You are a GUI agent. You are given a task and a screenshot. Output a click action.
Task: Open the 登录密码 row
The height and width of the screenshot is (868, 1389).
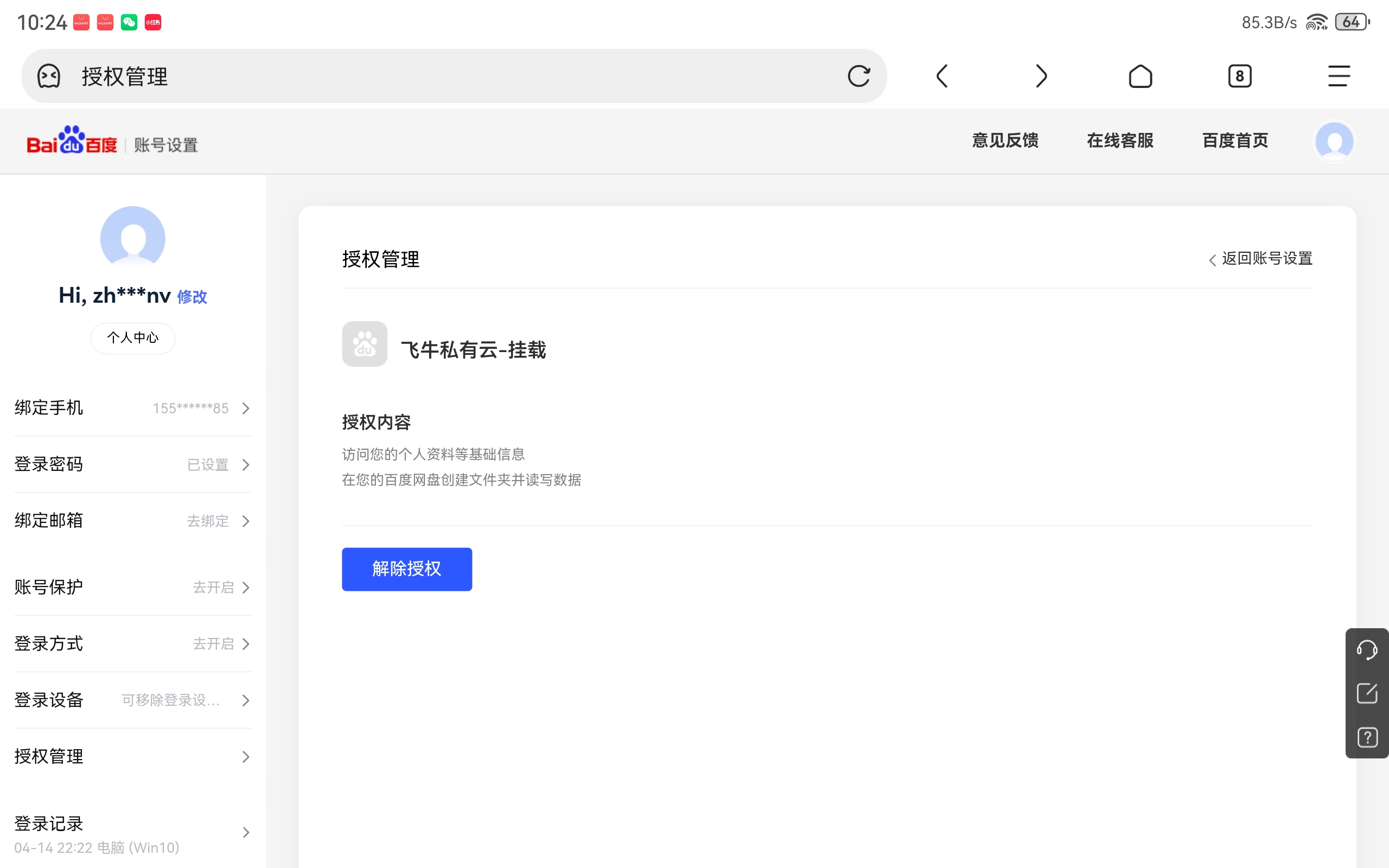[132, 464]
